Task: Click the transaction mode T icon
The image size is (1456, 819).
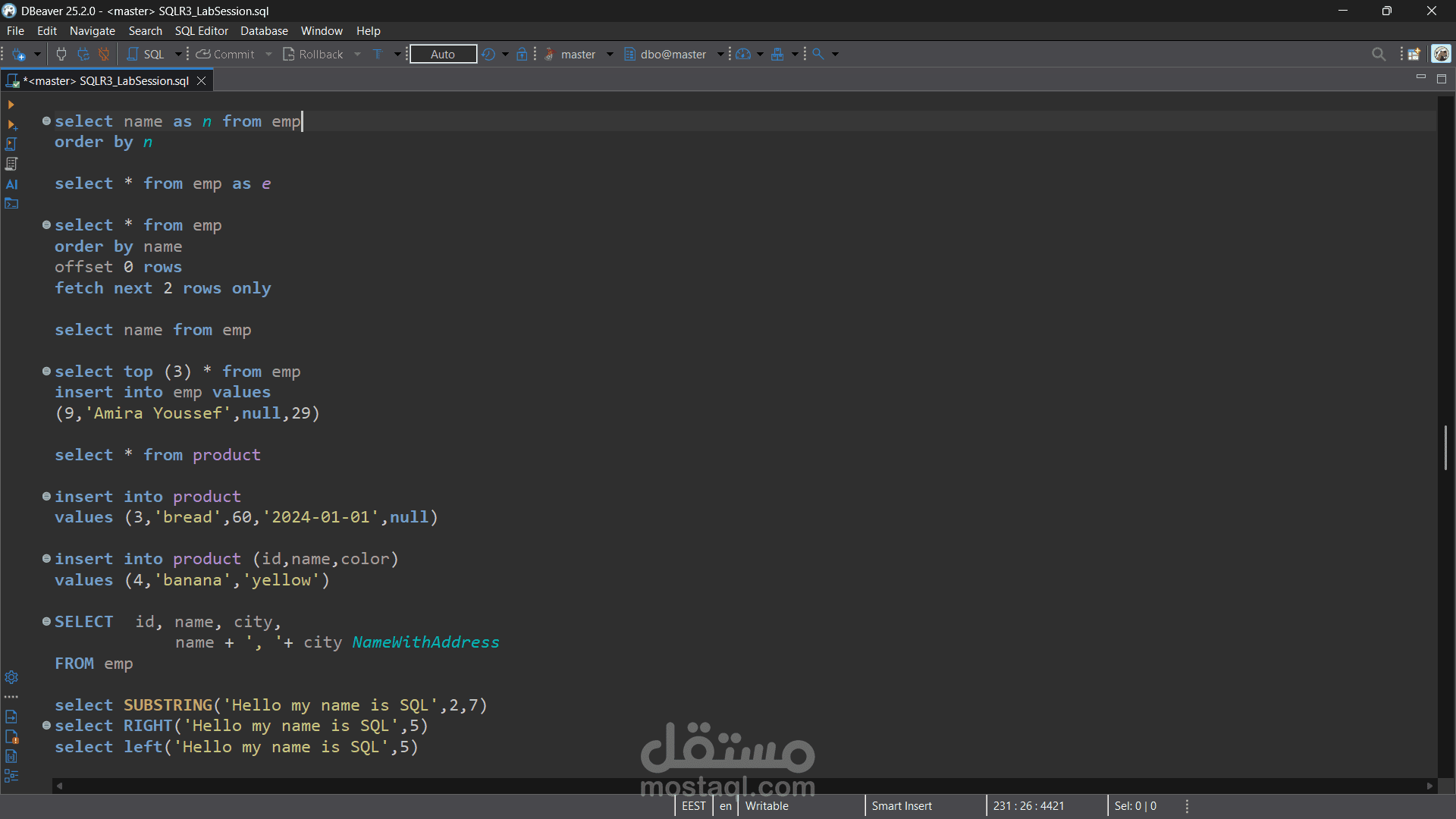Action: [x=378, y=55]
